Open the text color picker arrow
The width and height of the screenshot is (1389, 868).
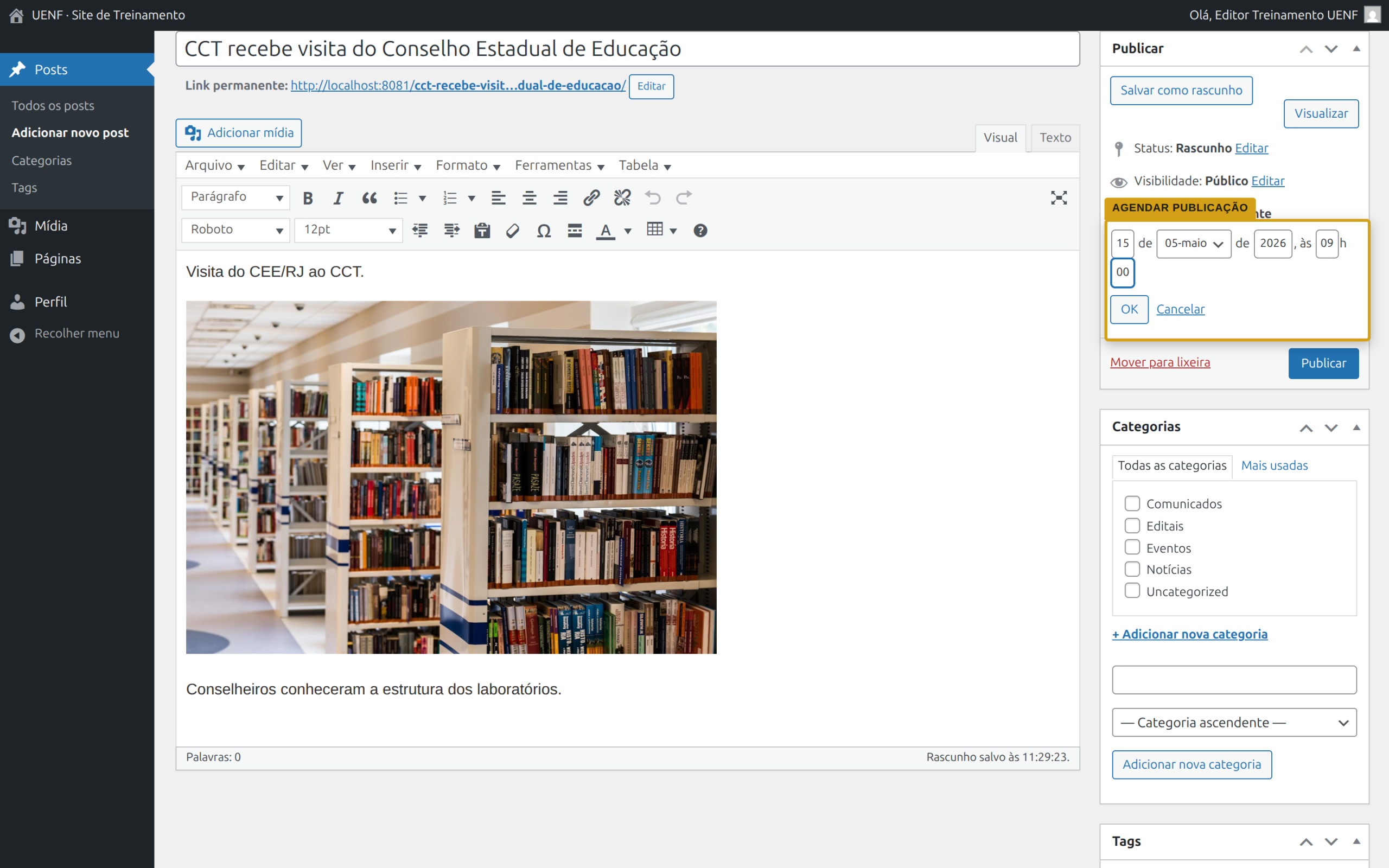[628, 231]
